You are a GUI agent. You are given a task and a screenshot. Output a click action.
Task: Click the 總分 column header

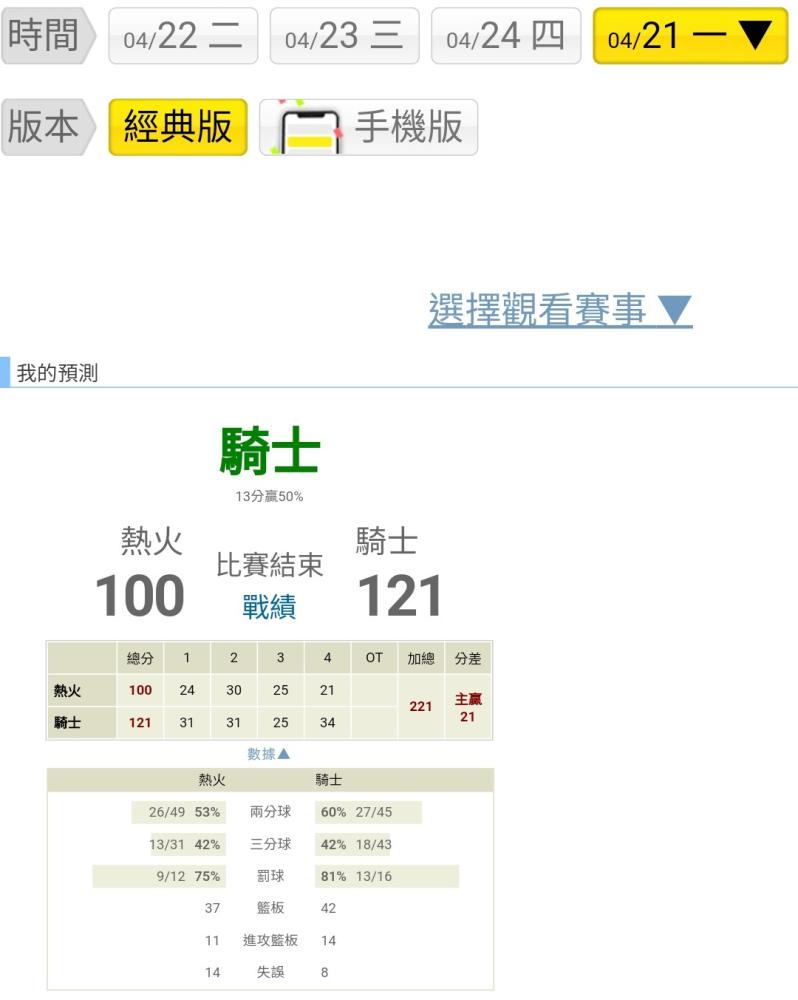(x=140, y=658)
